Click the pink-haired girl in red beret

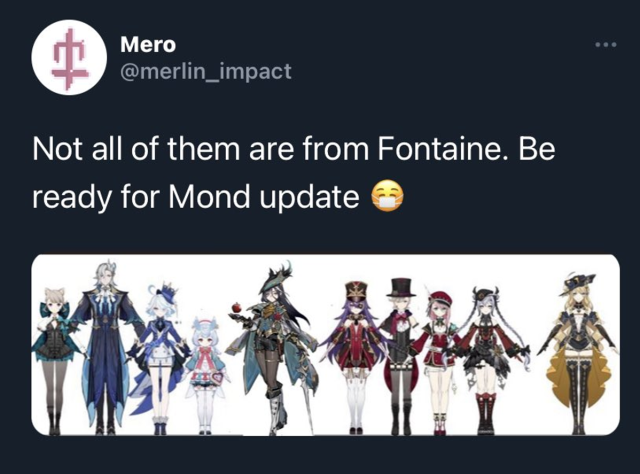click(x=439, y=361)
